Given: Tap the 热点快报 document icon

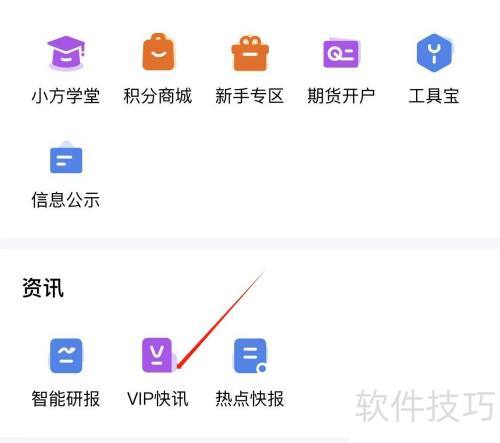Looking at the screenshot, I should (250, 356).
